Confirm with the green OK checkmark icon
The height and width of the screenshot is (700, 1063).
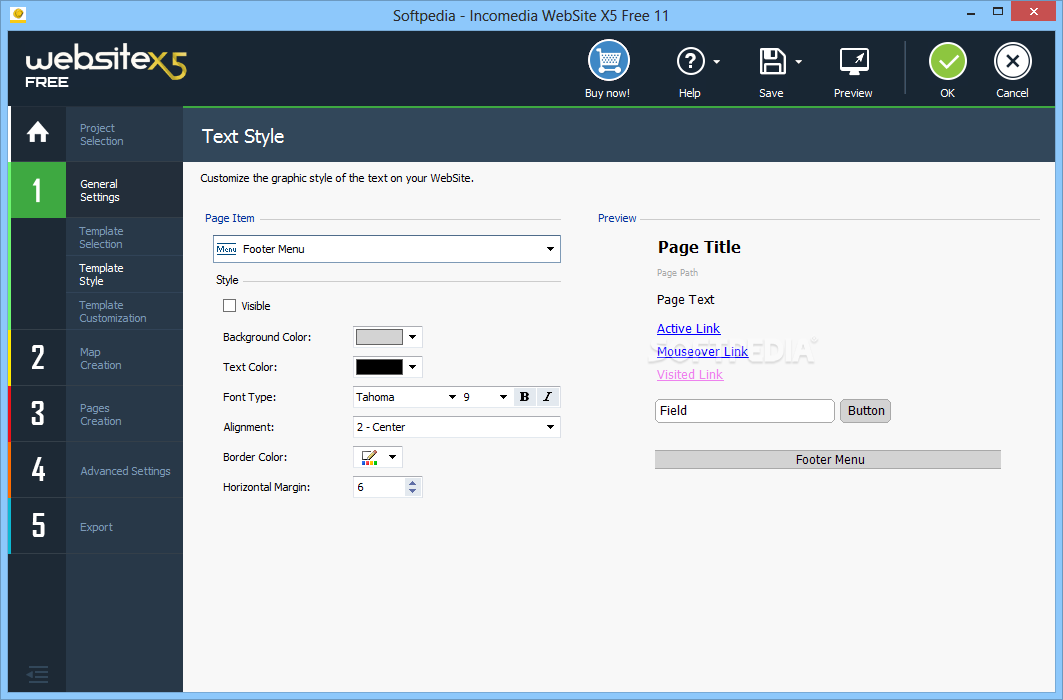pos(947,62)
